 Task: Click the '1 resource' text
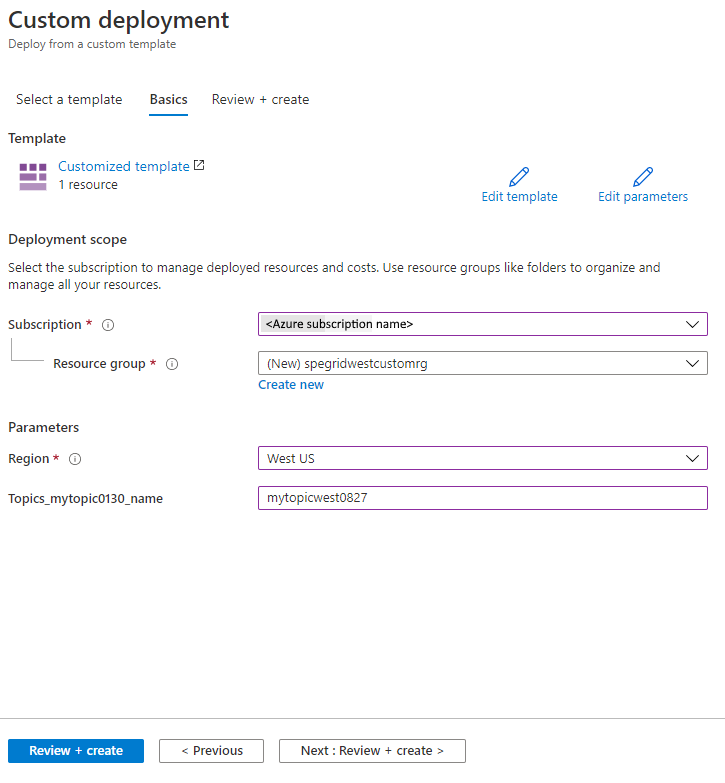[x=88, y=185]
